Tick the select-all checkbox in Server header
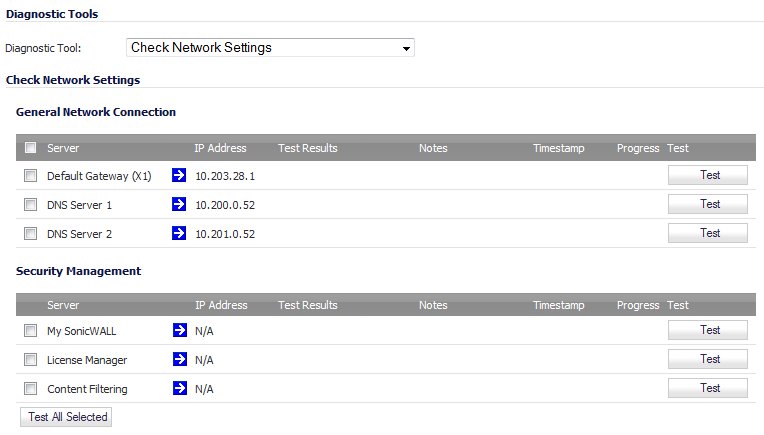Screen dimensions: 764x435 (x=30, y=147)
